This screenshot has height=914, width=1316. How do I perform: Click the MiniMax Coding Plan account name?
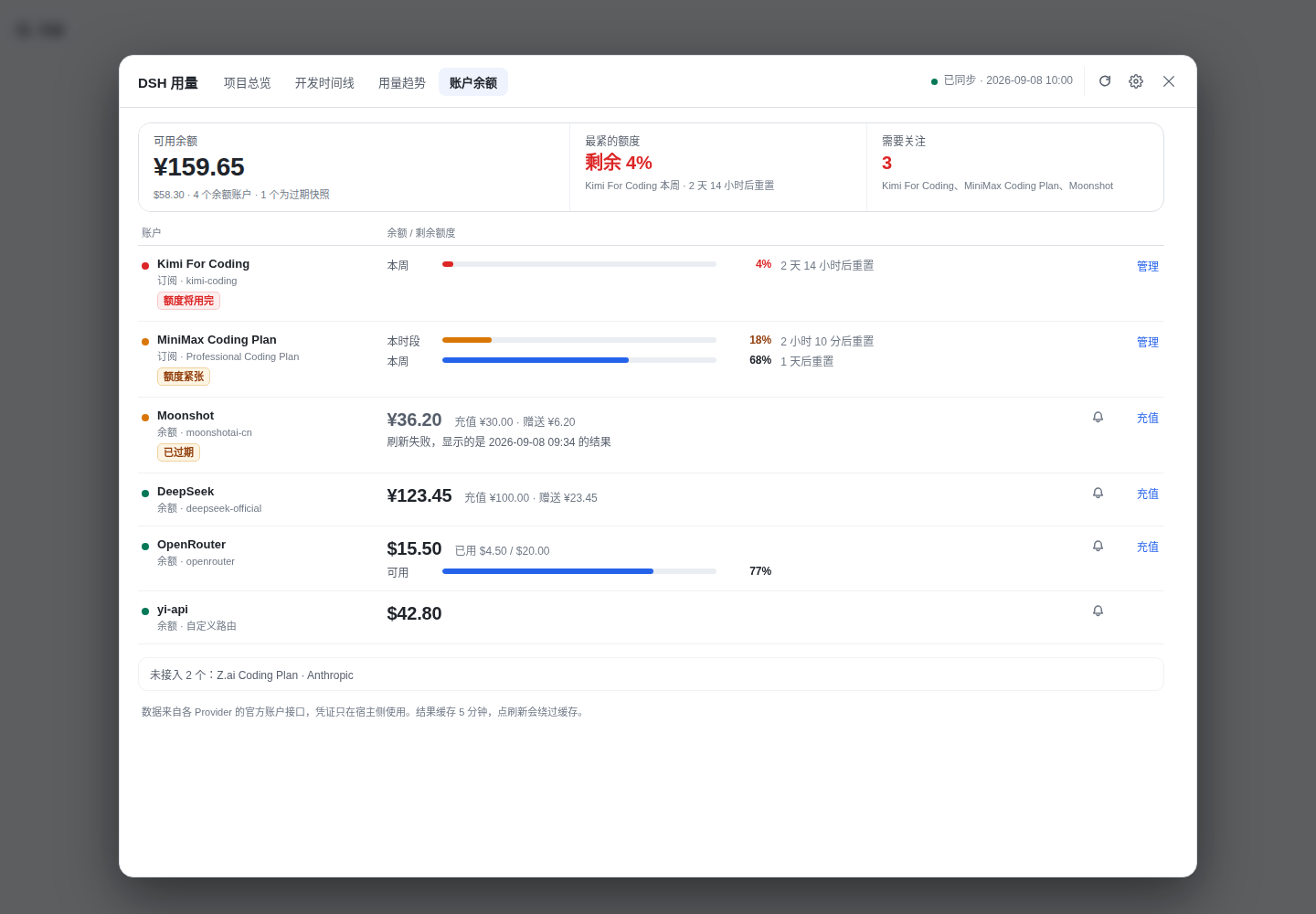point(217,340)
